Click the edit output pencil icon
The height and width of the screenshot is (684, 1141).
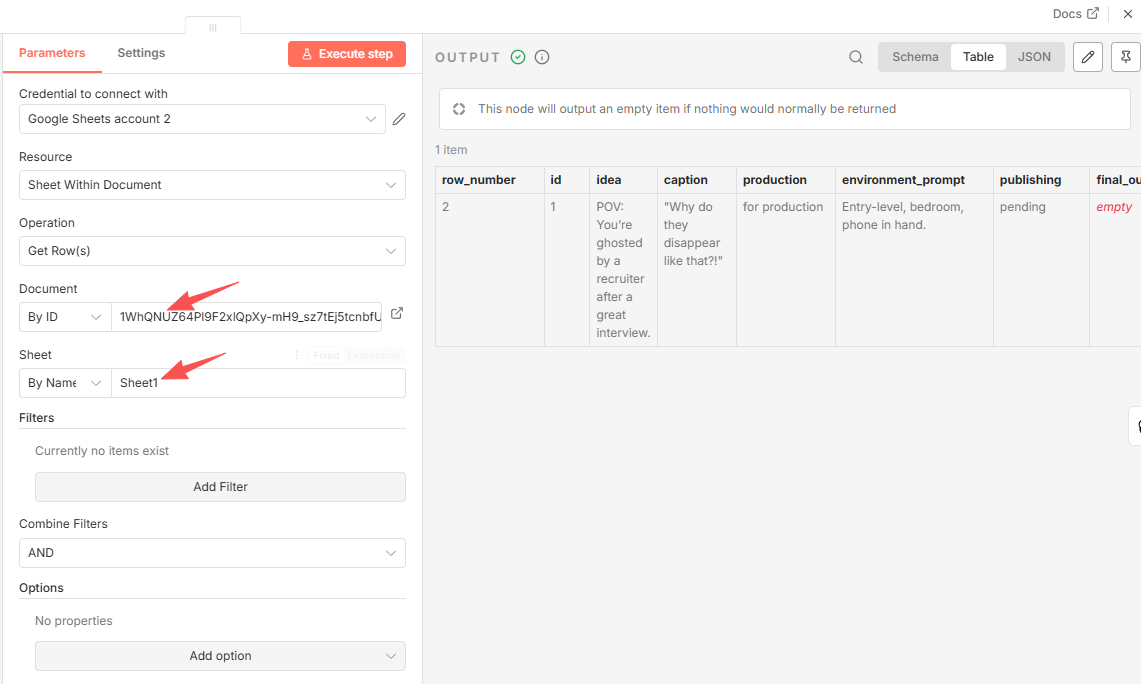pyautogui.click(x=1088, y=57)
